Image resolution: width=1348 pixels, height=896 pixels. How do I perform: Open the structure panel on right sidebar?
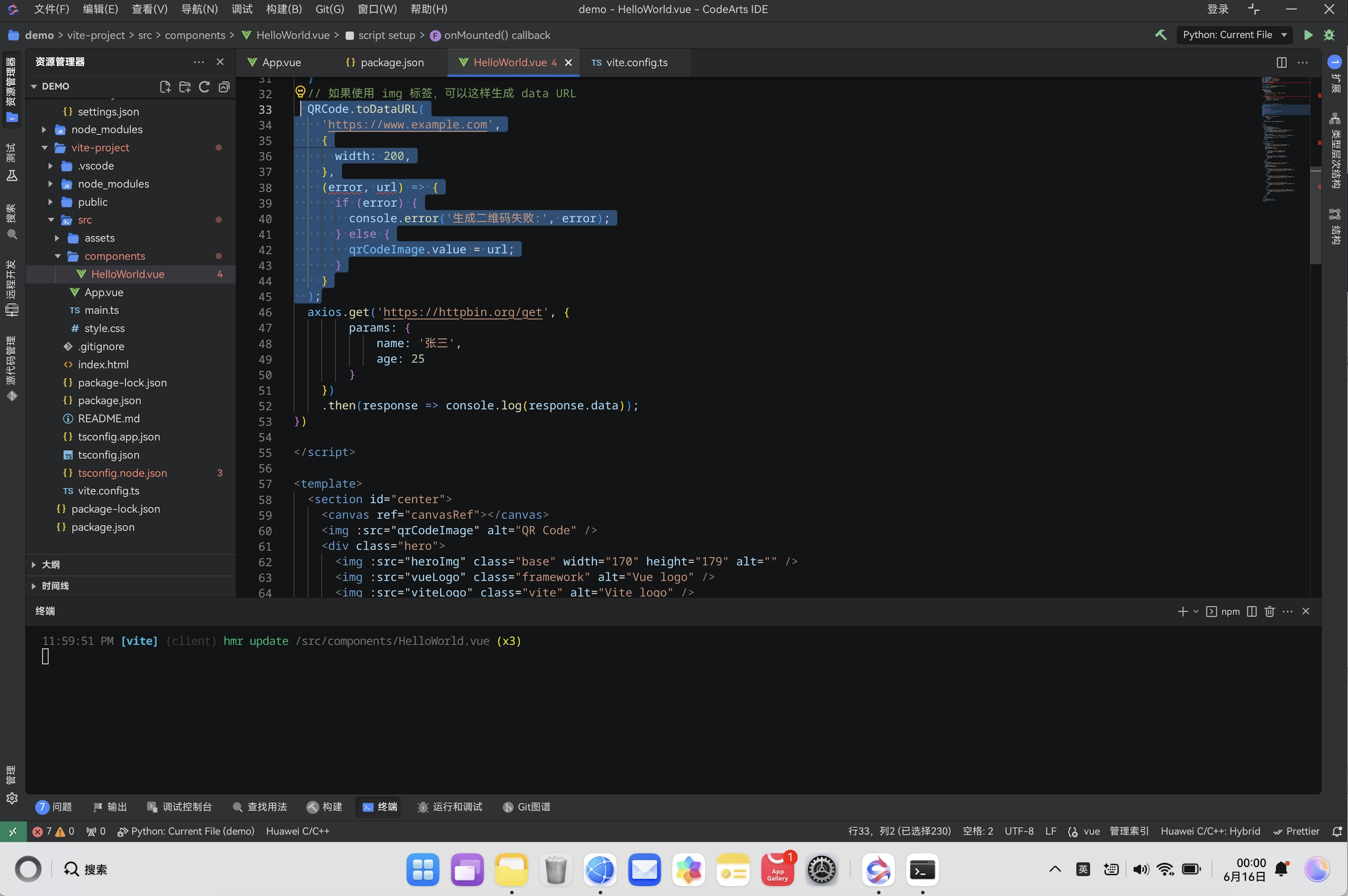[1335, 226]
